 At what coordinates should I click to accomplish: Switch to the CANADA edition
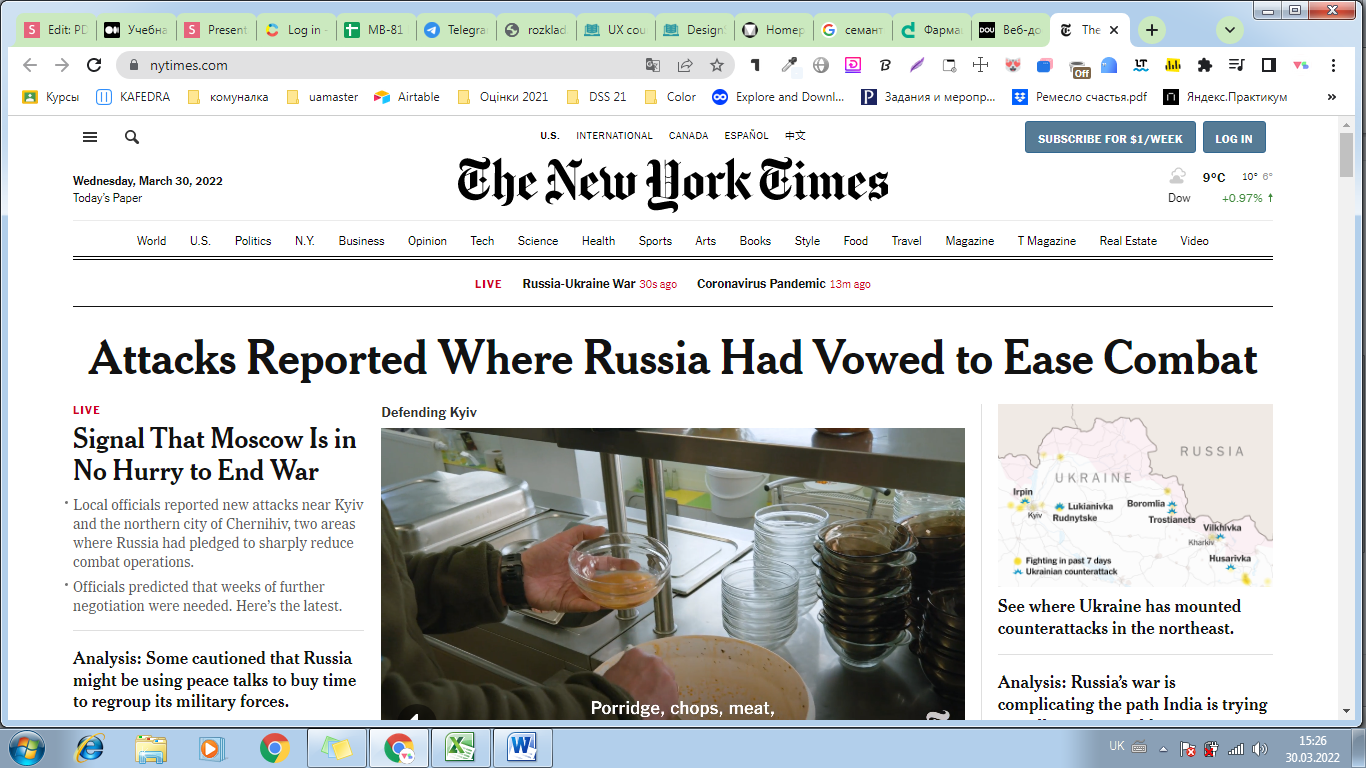688,136
